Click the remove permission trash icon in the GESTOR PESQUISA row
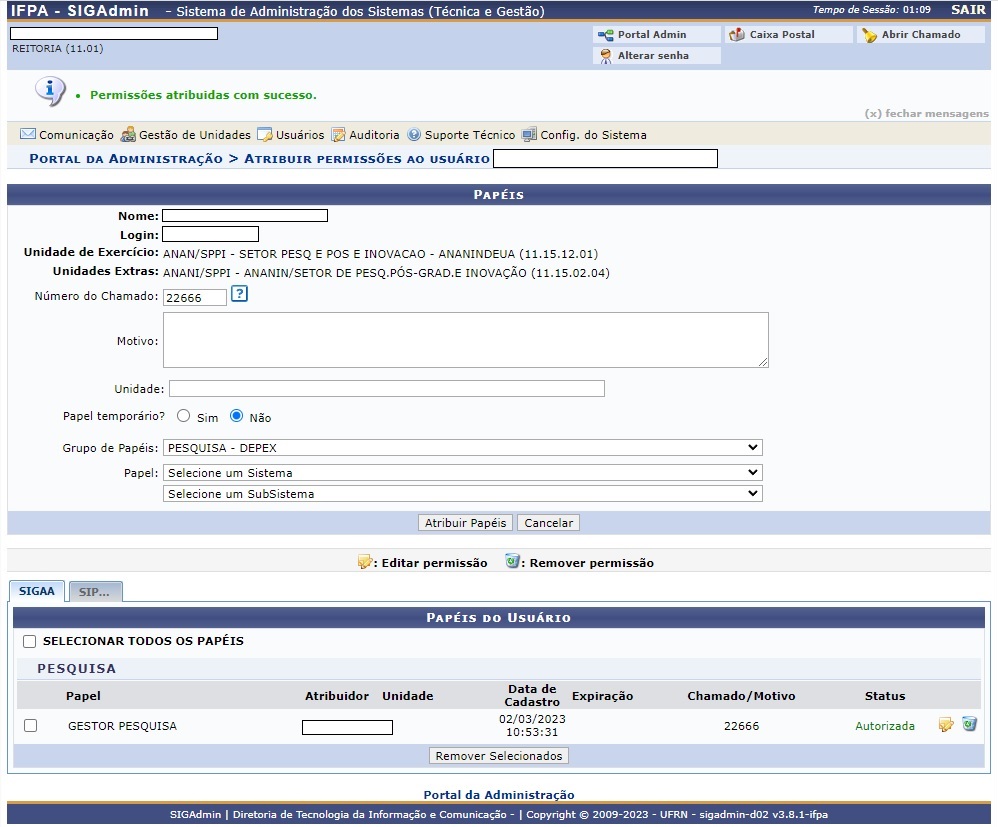The image size is (998, 827). [969, 724]
